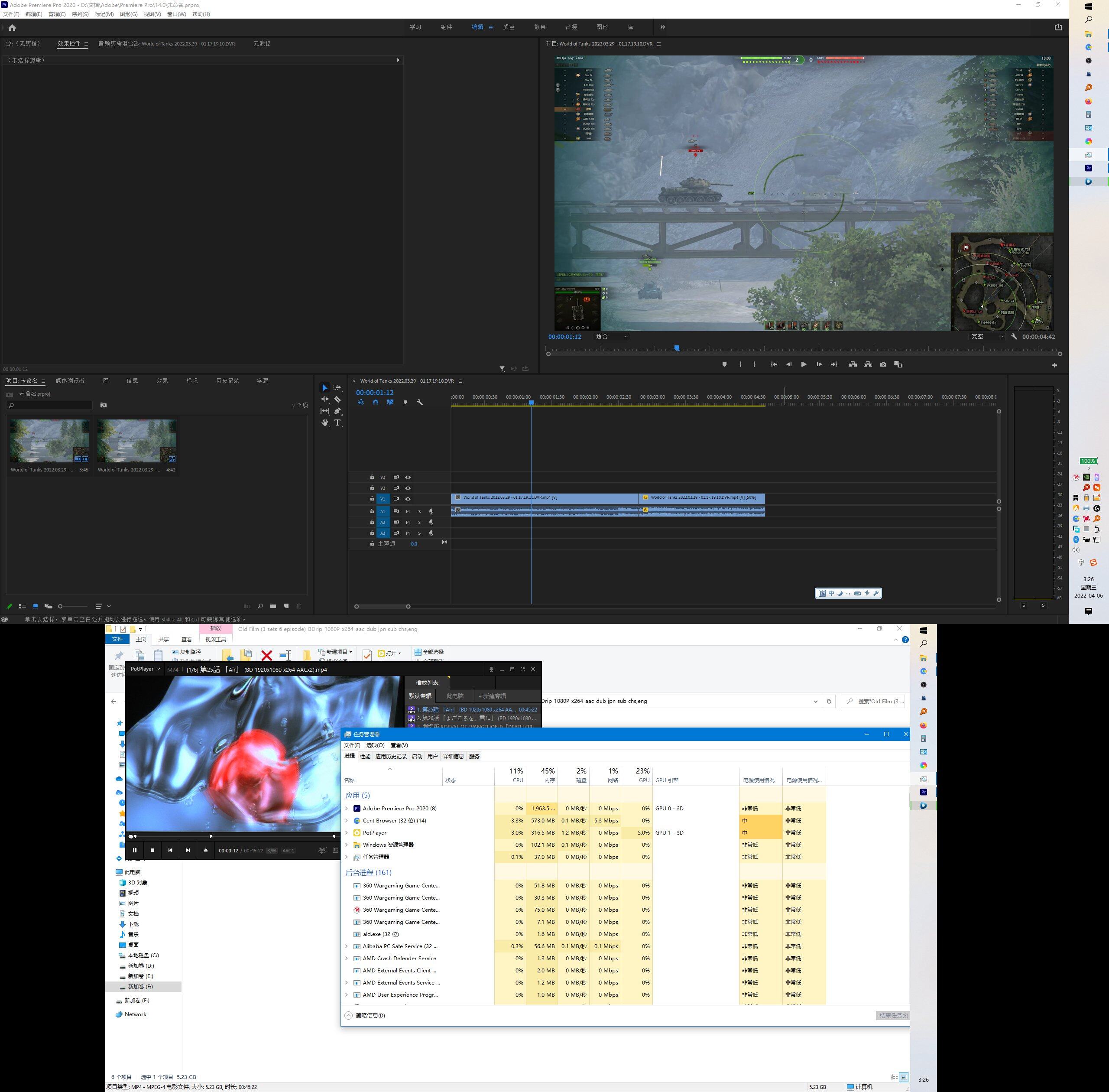
Task: Toggle snap in timeline magnet icon
Action: tap(375, 402)
